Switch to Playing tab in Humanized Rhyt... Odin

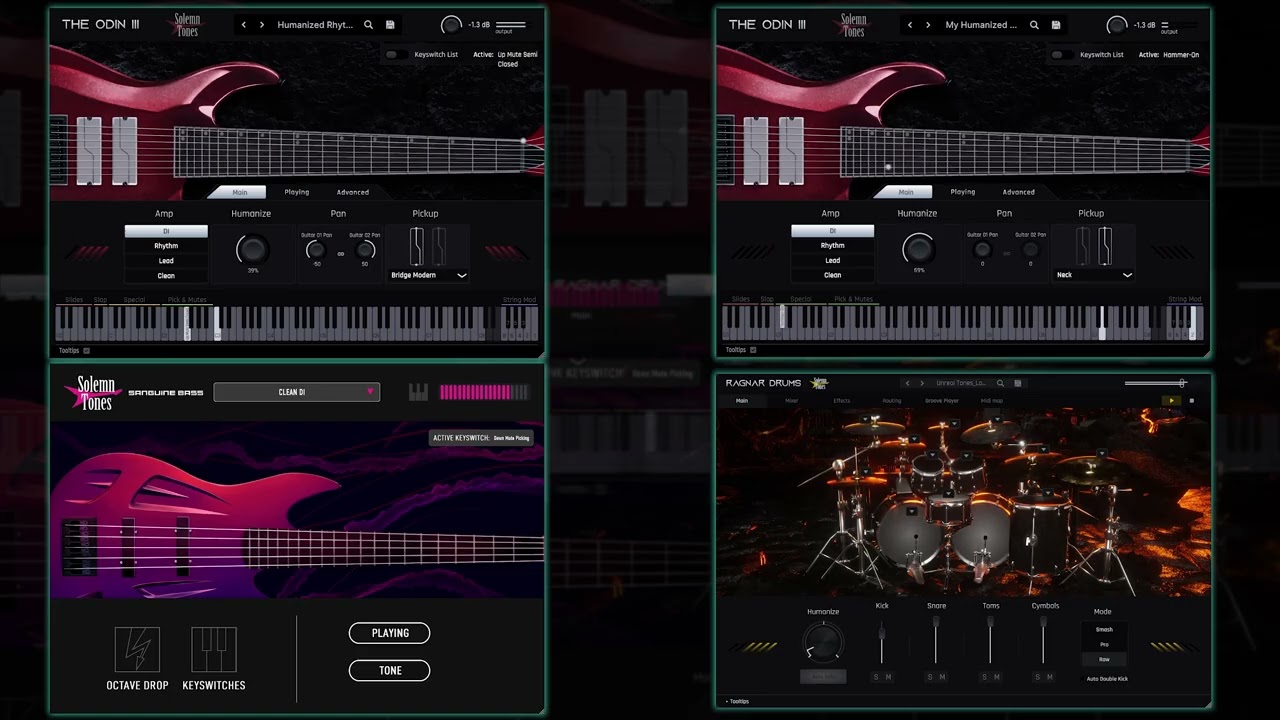tap(297, 192)
